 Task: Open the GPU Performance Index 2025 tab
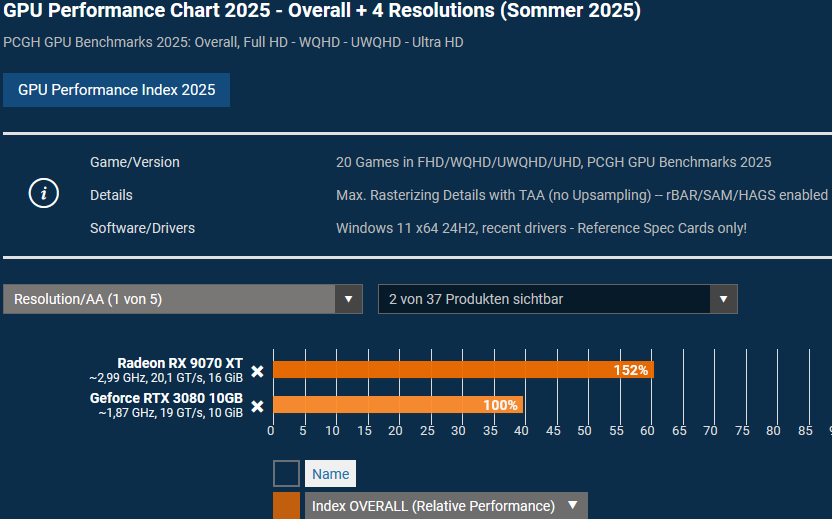click(x=116, y=90)
